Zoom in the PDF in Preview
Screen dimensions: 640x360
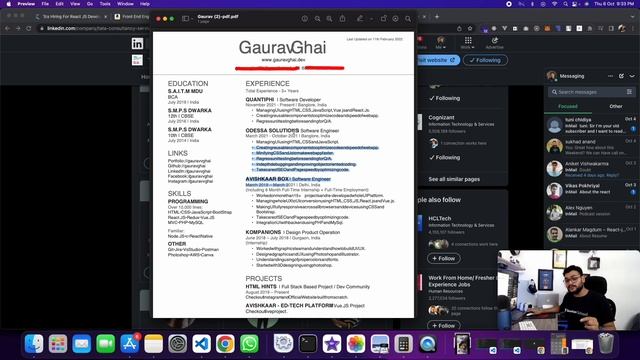[x=329, y=19]
